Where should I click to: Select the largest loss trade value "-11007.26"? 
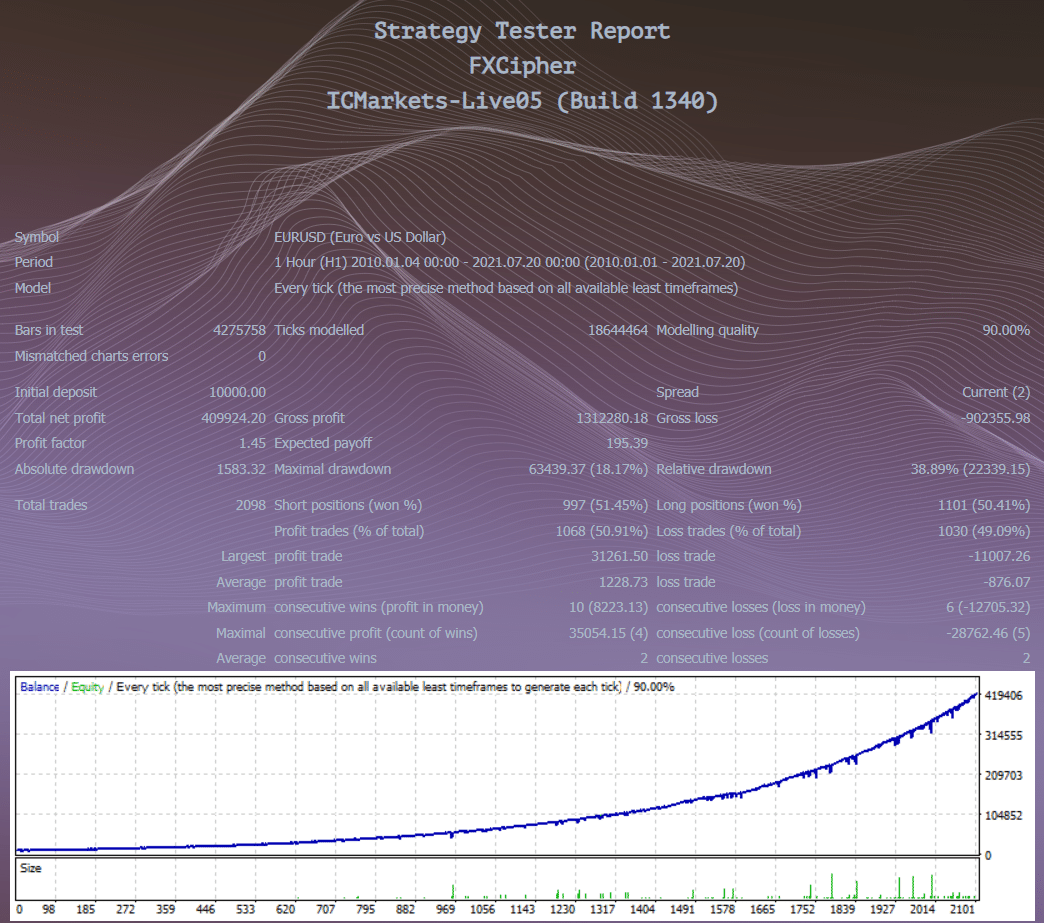[x=999, y=557]
